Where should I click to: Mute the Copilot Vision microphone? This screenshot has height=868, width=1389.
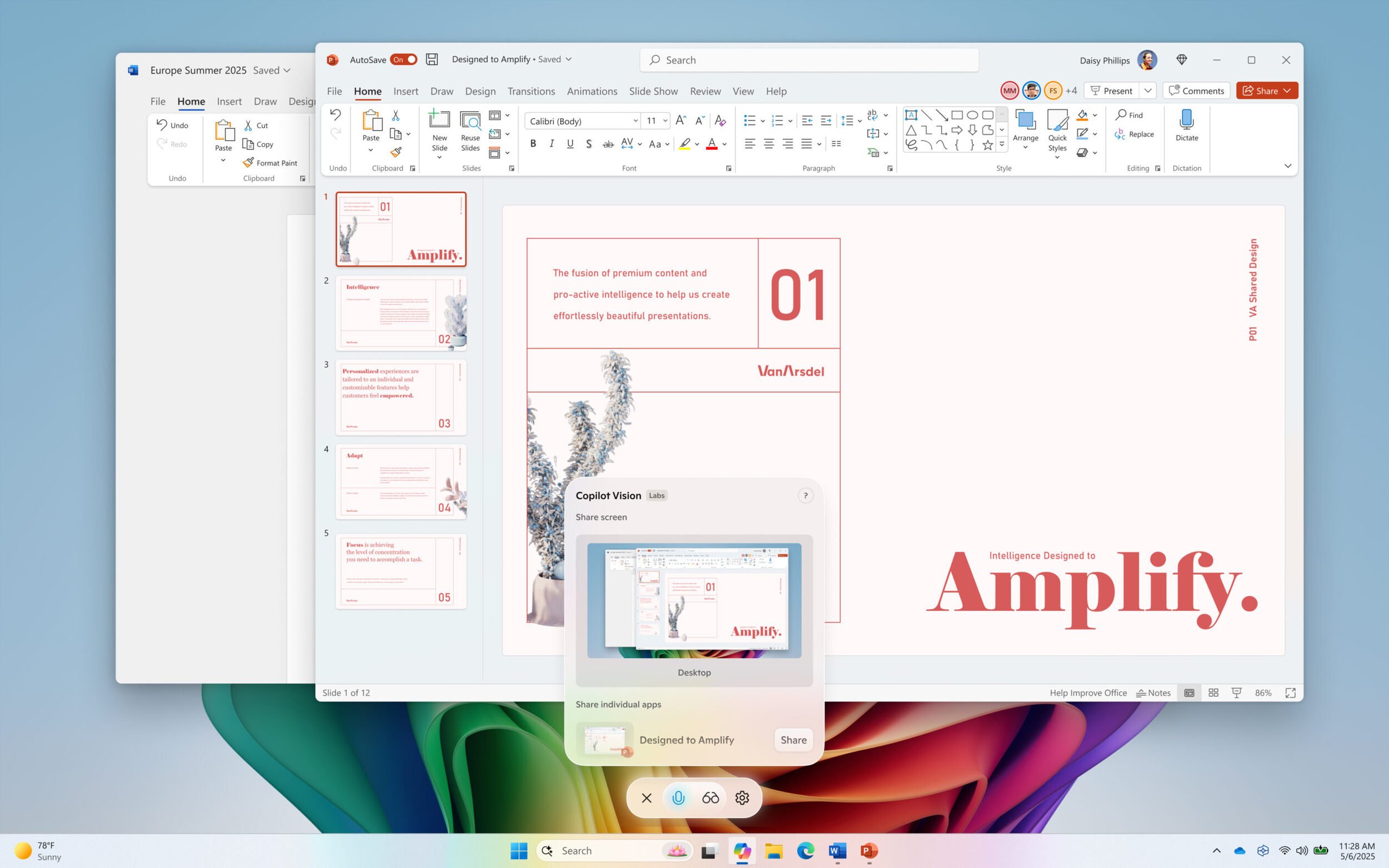tap(678, 797)
